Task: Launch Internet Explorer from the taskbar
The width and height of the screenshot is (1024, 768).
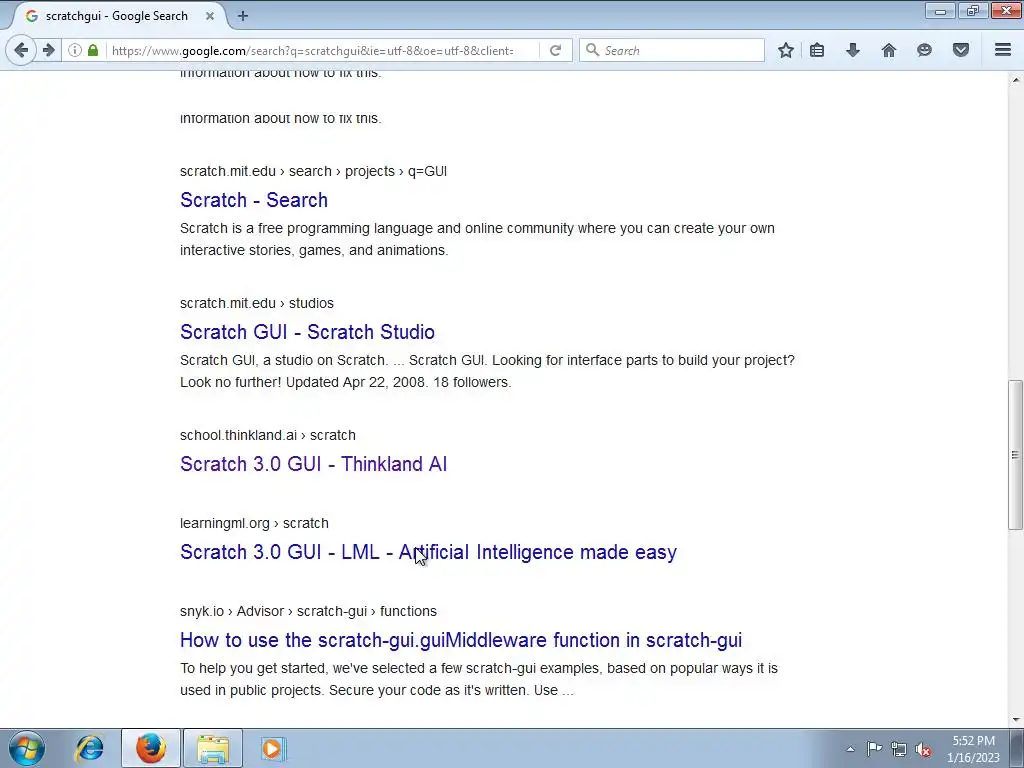Action: [x=89, y=748]
